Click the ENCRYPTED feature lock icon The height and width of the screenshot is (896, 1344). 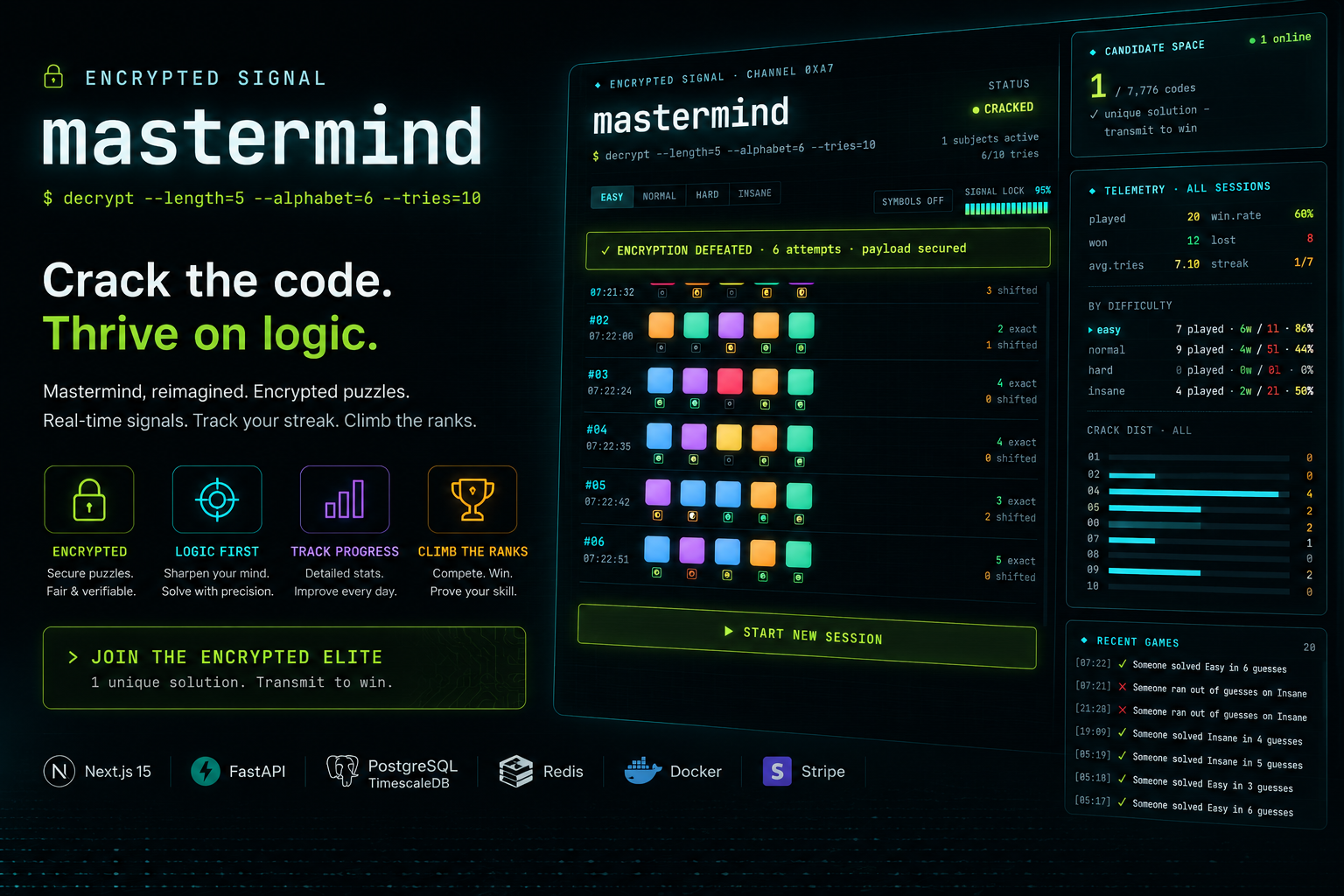pyautogui.click(x=89, y=500)
